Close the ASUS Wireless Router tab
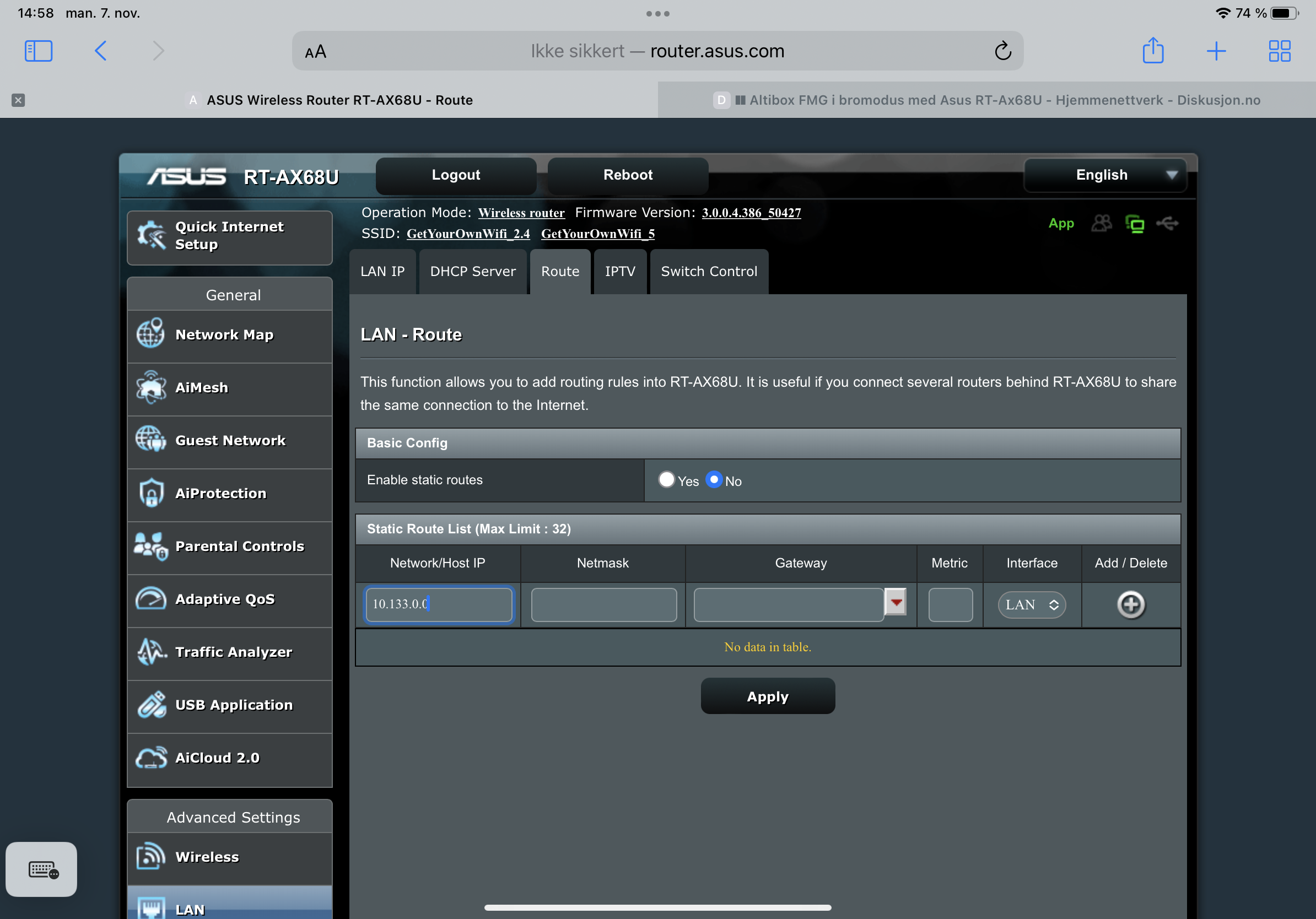 (x=18, y=100)
